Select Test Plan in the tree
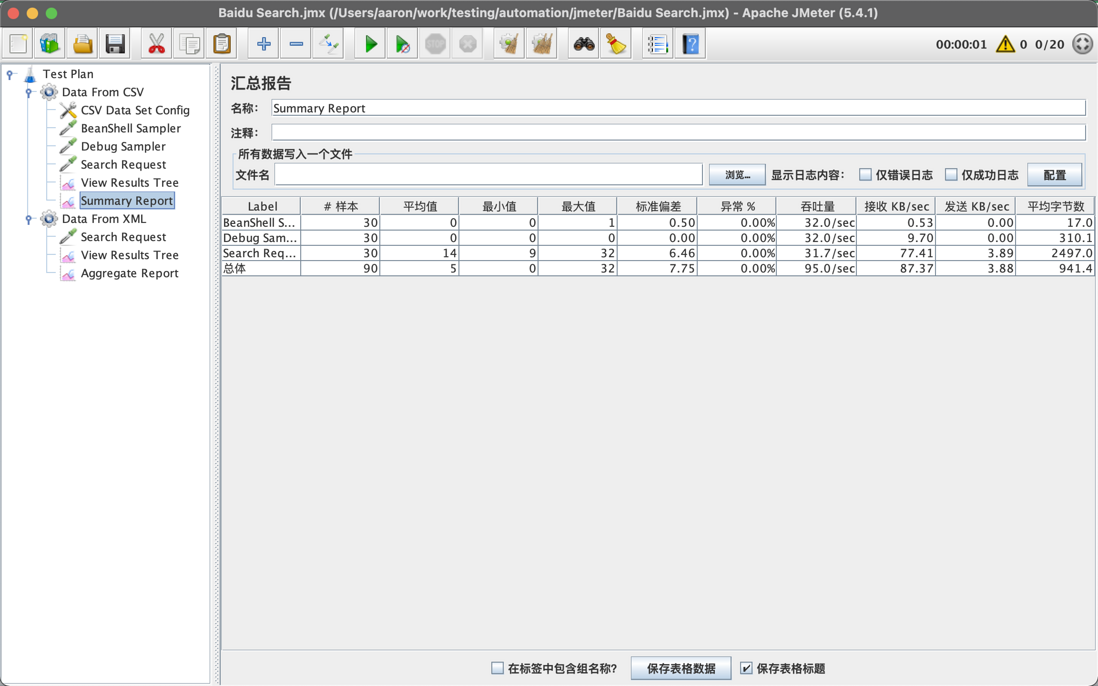The image size is (1098, 686). (x=67, y=74)
